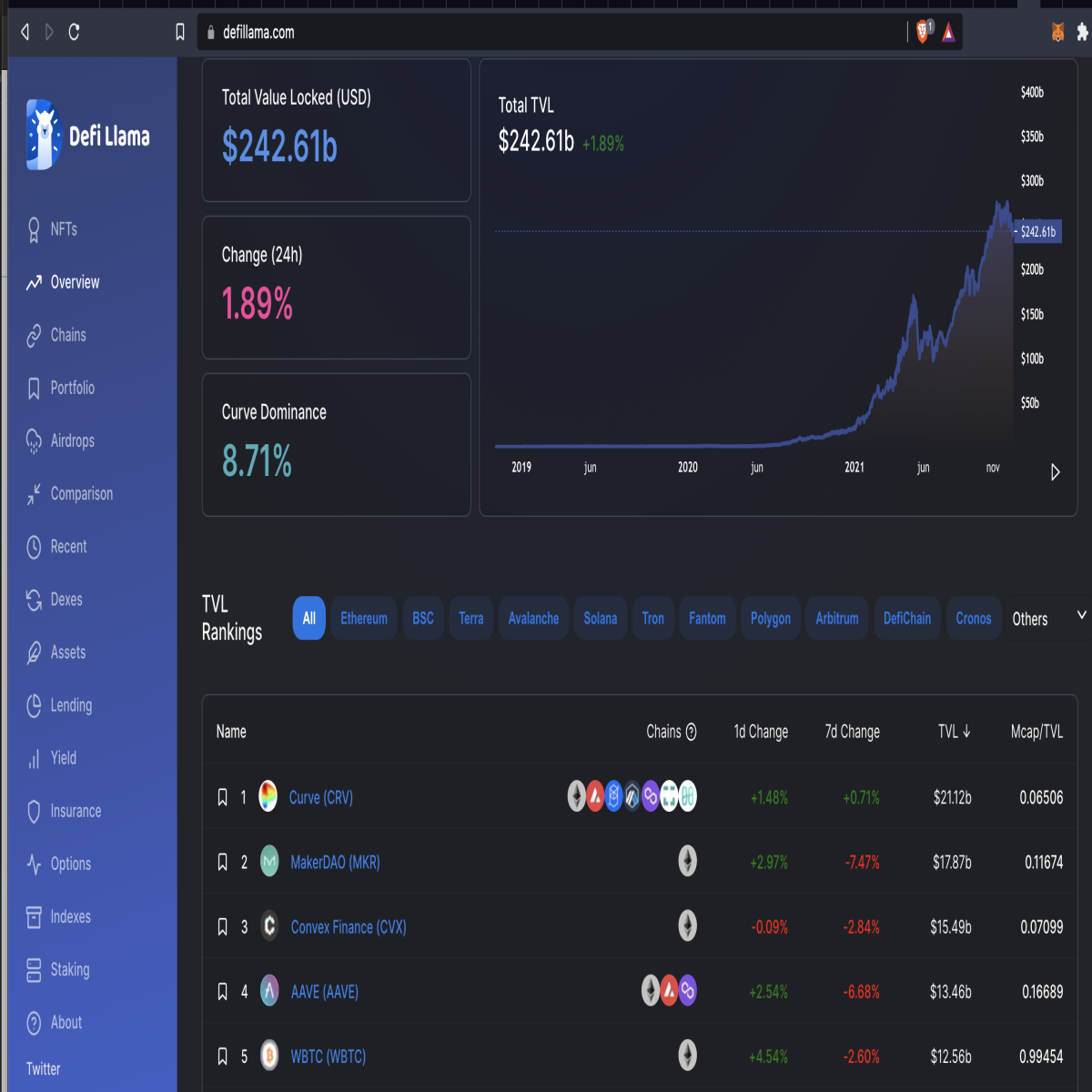This screenshot has width=1092, height=1092.
Task: Filter rankings by Polygon
Action: pyautogui.click(x=771, y=618)
